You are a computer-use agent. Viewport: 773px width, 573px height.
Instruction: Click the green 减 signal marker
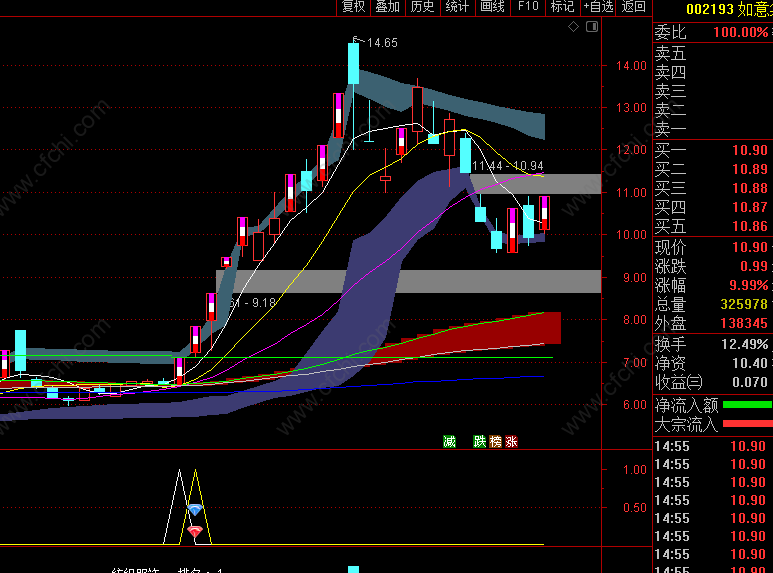click(x=449, y=441)
